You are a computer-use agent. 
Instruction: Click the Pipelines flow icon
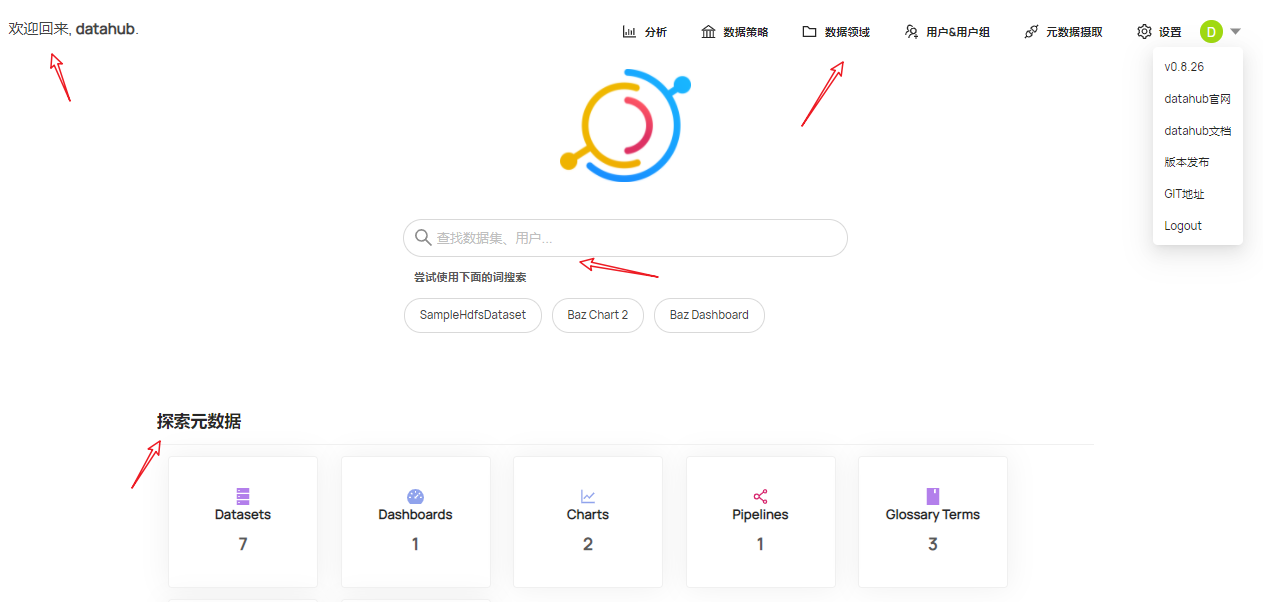(760, 493)
